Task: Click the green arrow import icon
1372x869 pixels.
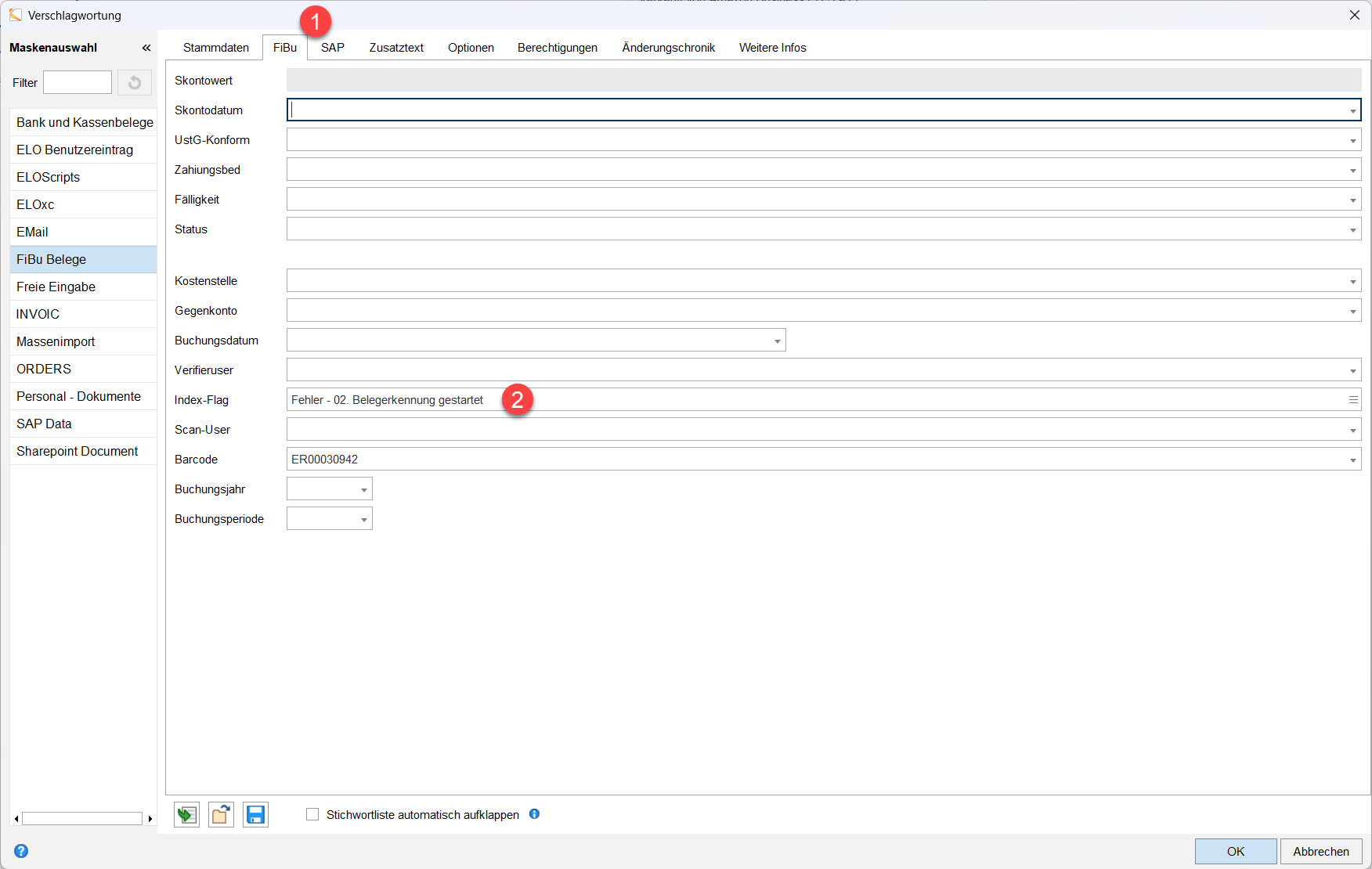Action: click(x=186, y=815)
